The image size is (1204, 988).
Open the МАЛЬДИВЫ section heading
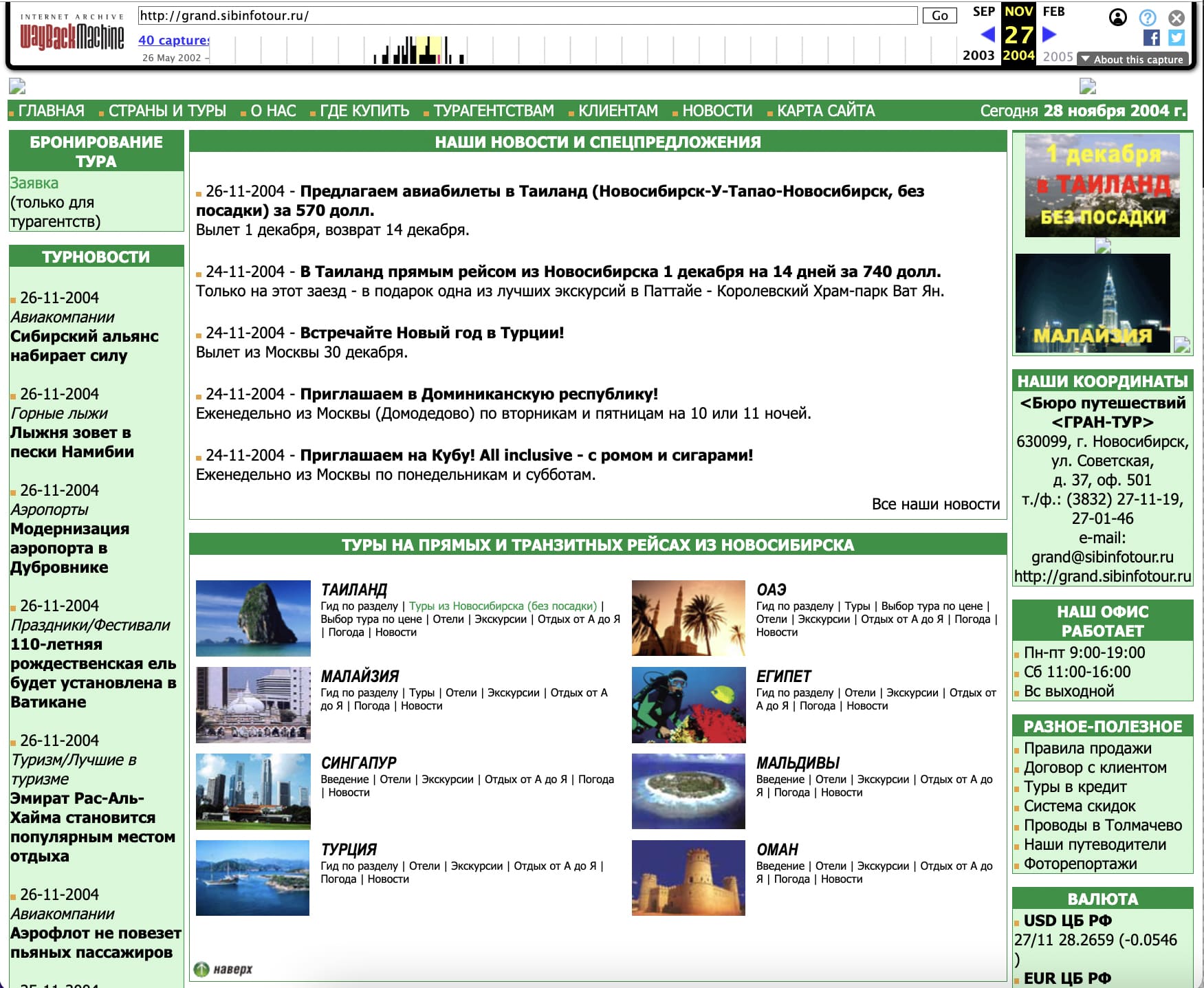[x=798, y=762]
